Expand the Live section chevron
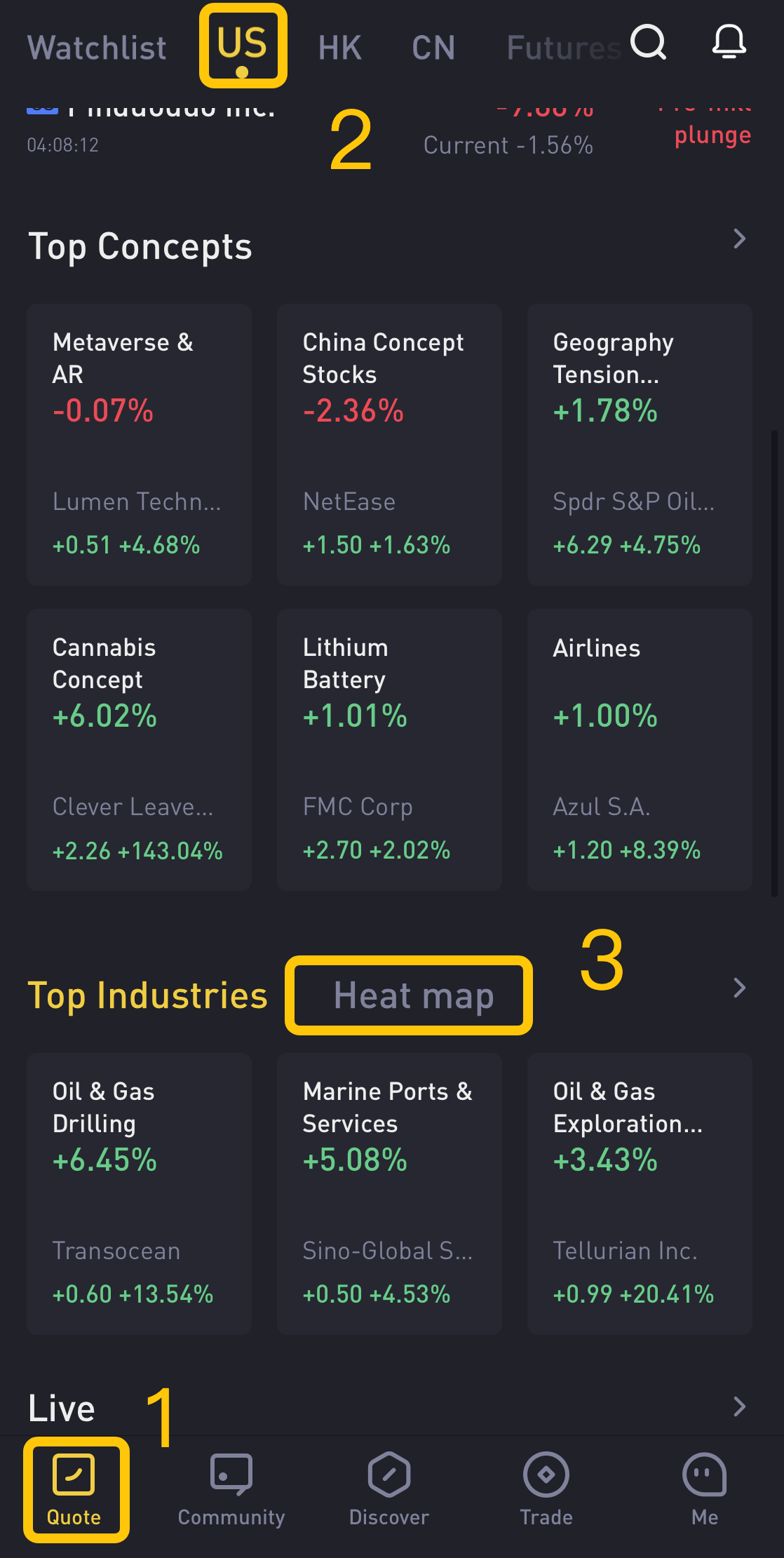Image resolution: width=784 pixels, height=1558 pixels. coord(739,1406)
